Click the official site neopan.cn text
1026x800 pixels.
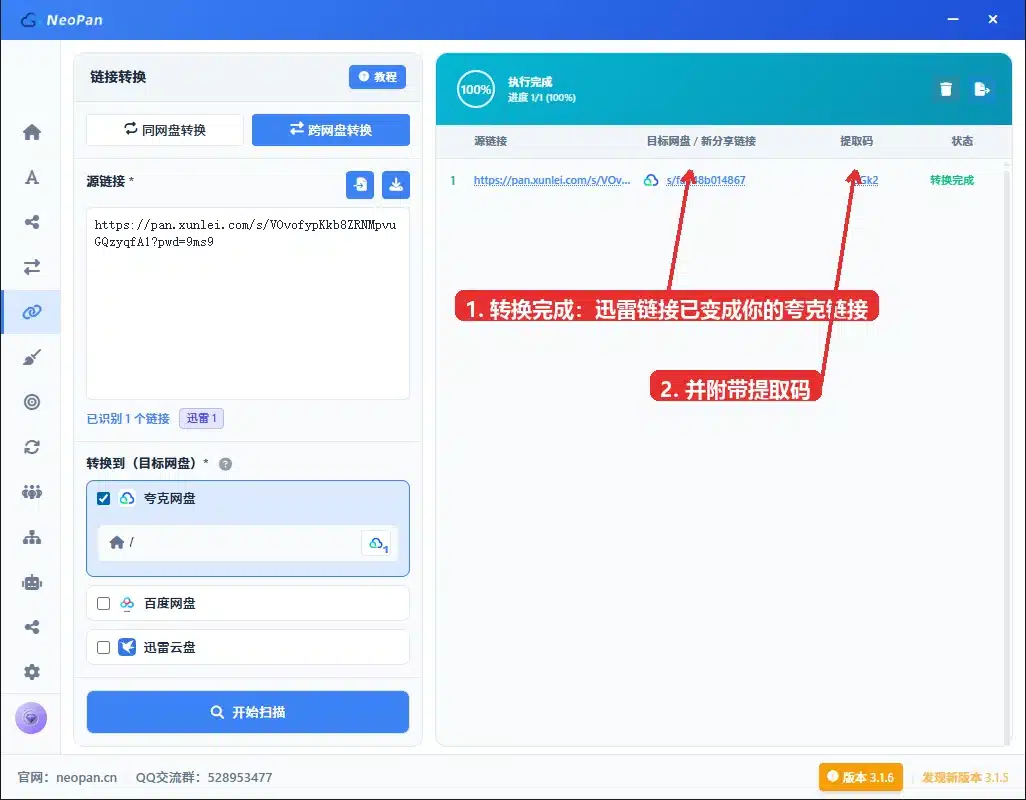point(86,777)
